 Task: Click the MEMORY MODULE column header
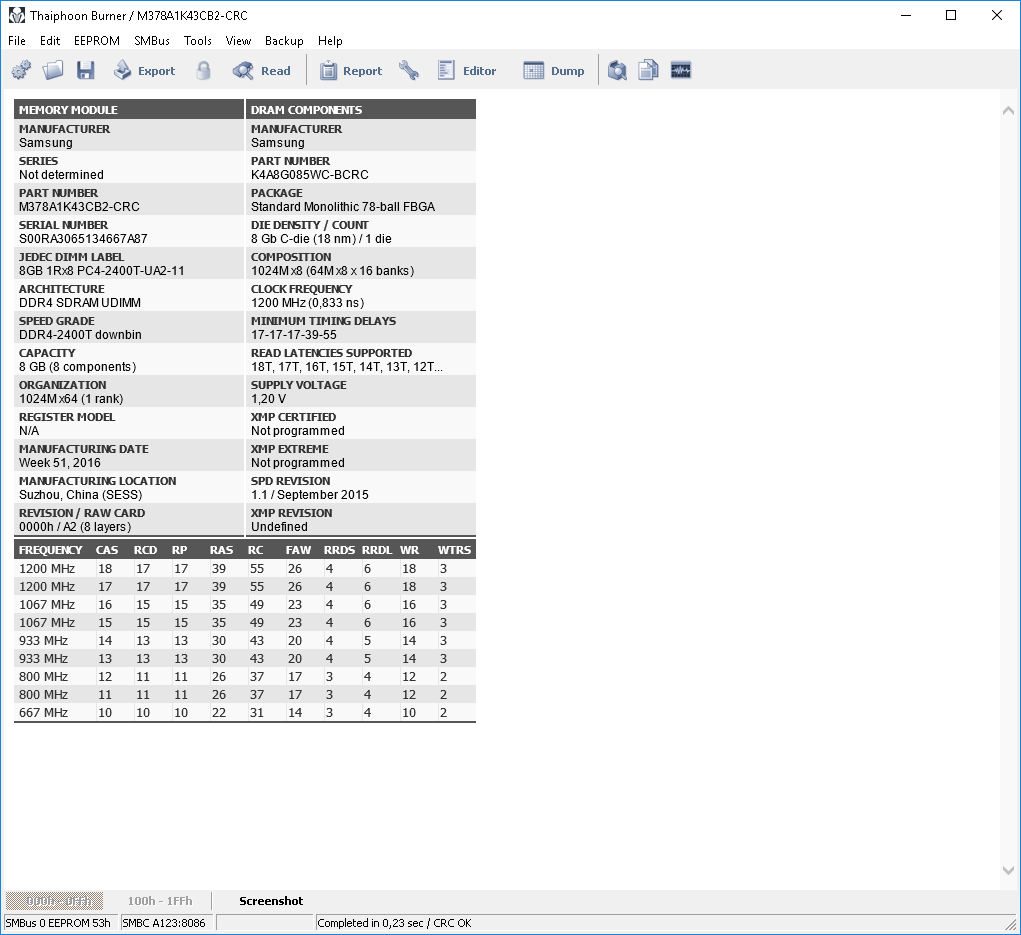tap(129, 109)
